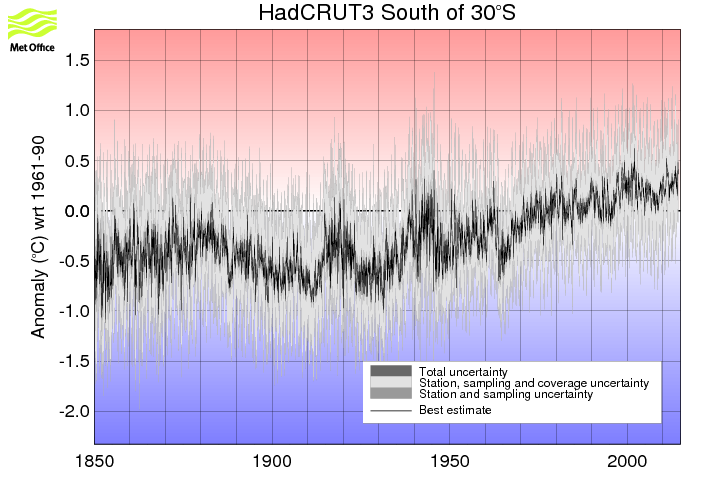Screen dimensions: 708x504
Task: Click the chart title "HadCRUT3 South of 30°S"
Action: coord(387,13)
